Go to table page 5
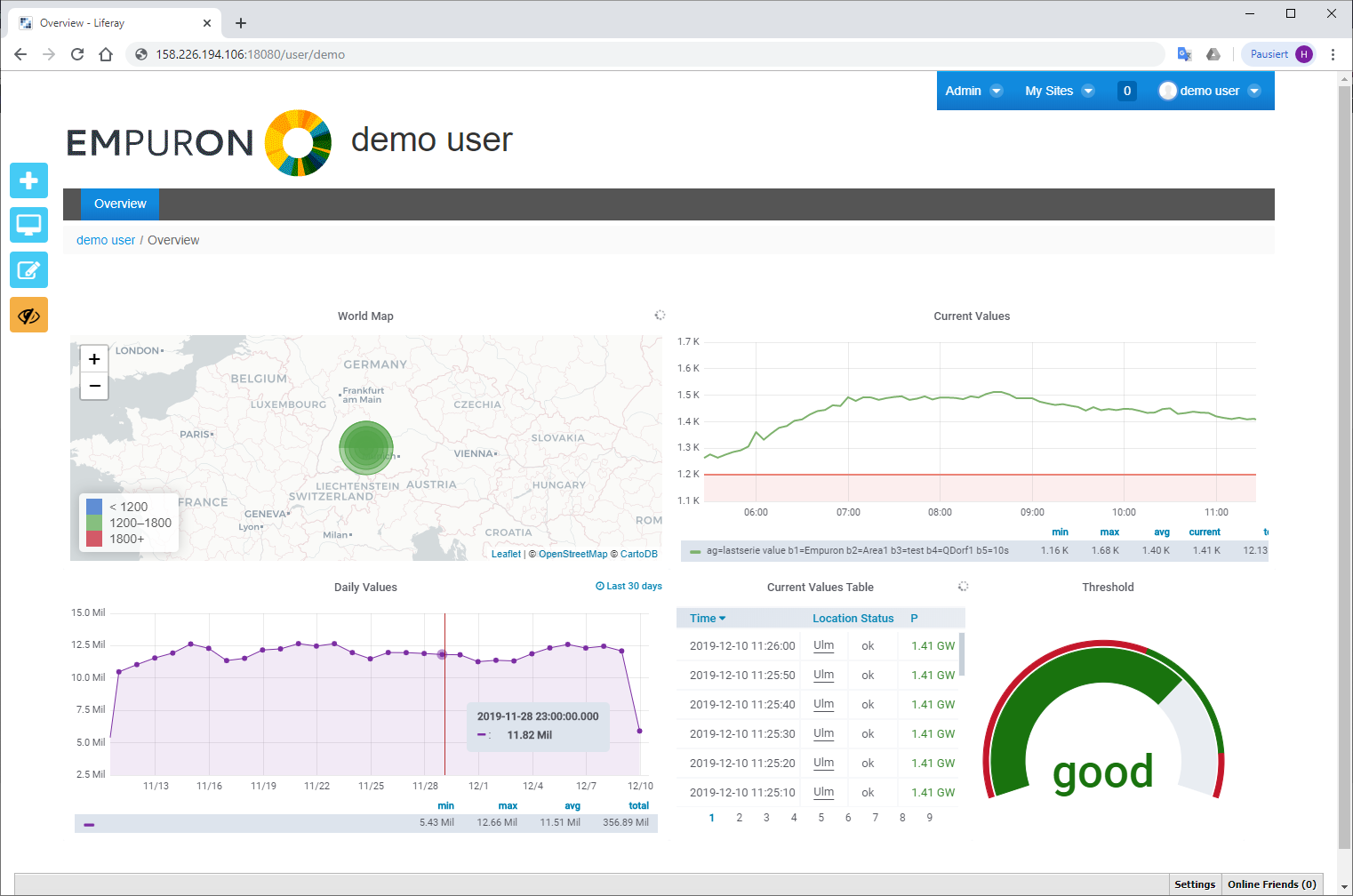1353x896 pixels. click(x=821, y=817)
